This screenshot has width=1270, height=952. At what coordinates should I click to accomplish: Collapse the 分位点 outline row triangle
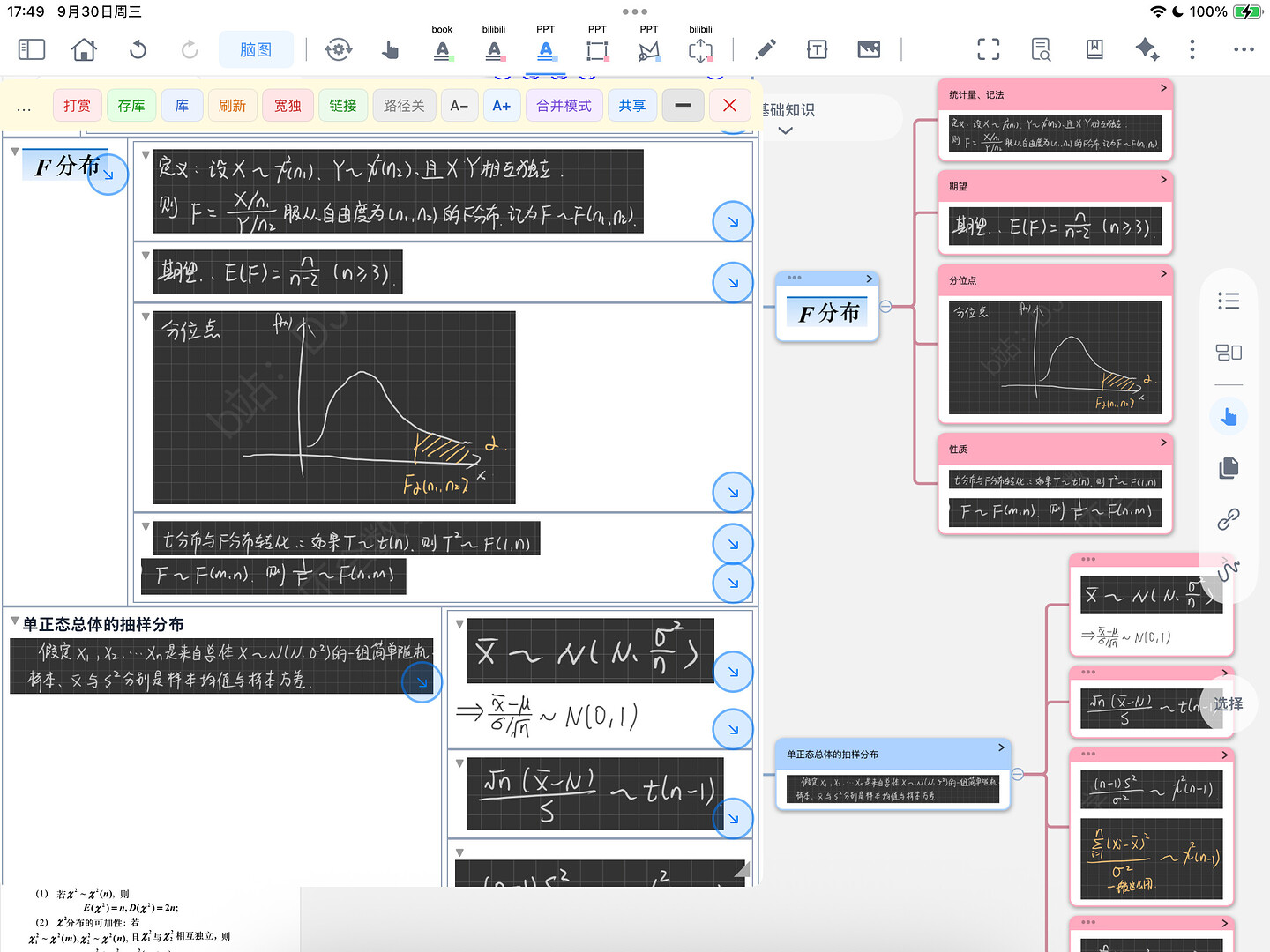point(146,316)
